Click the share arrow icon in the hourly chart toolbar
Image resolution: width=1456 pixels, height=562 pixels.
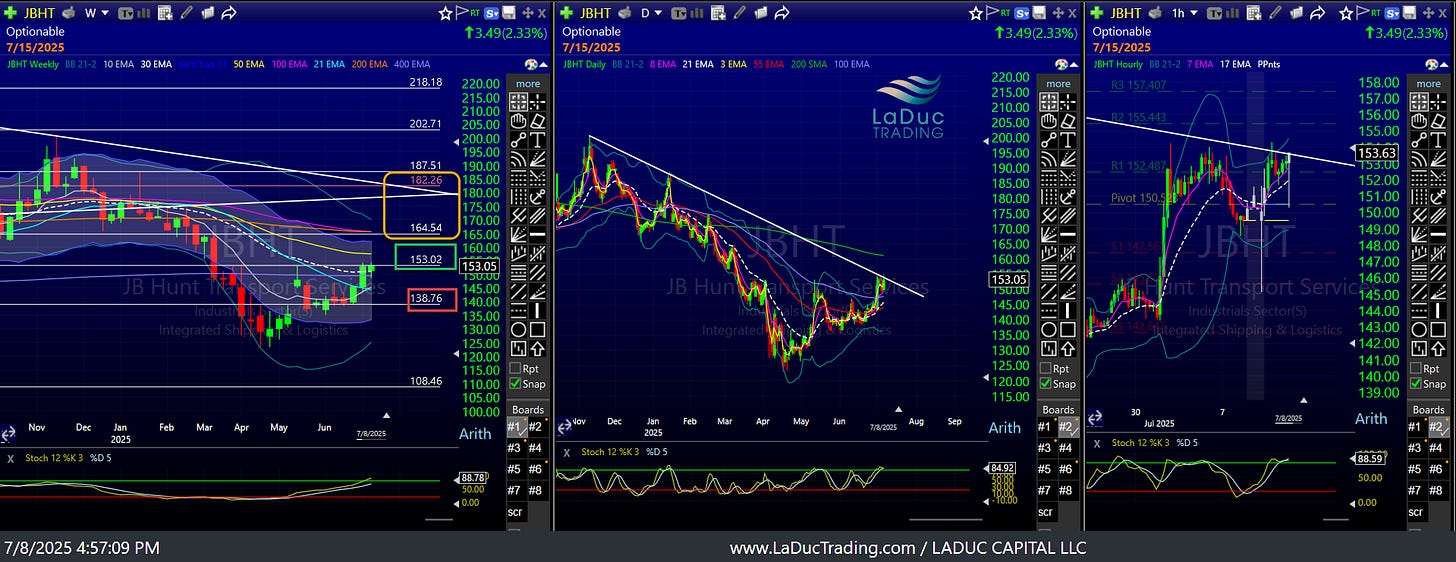(1318, 13)
